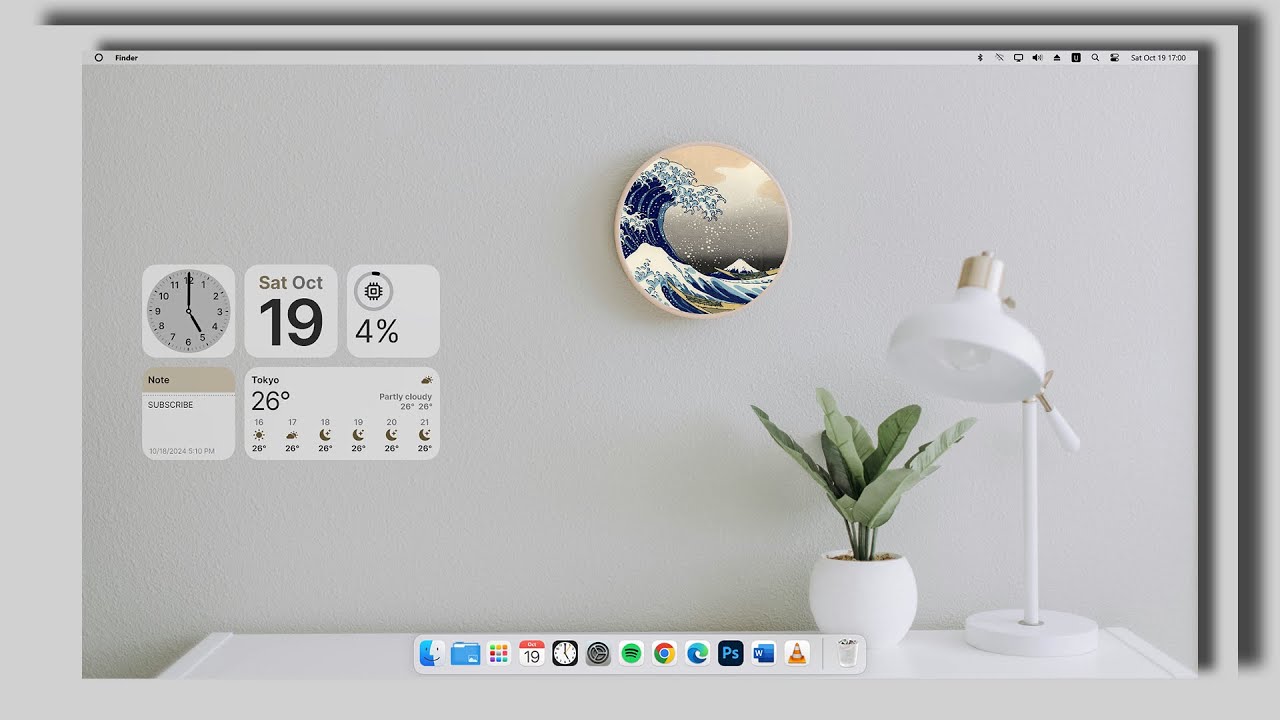Select day 18 forecast in weather

coord(325,435)
